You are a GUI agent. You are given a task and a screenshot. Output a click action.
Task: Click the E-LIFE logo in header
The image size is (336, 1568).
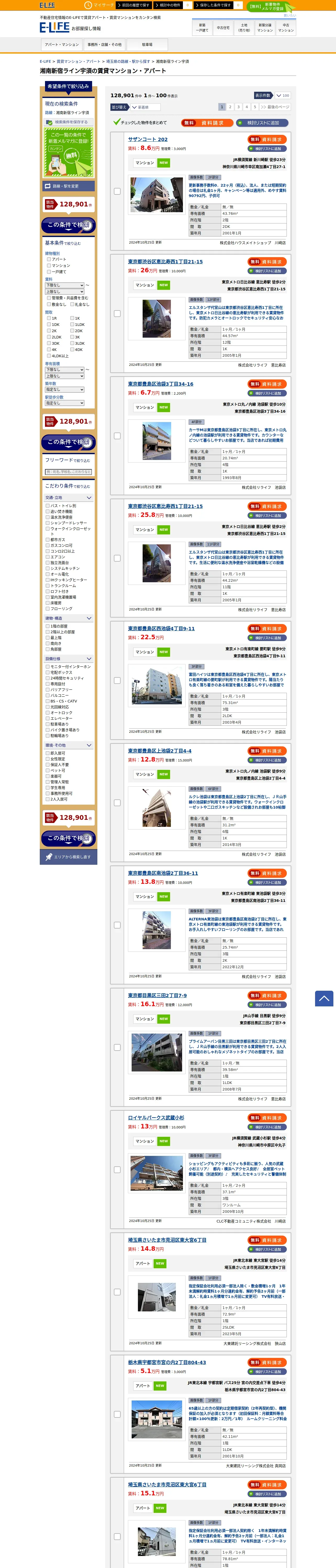click(54, 27)
